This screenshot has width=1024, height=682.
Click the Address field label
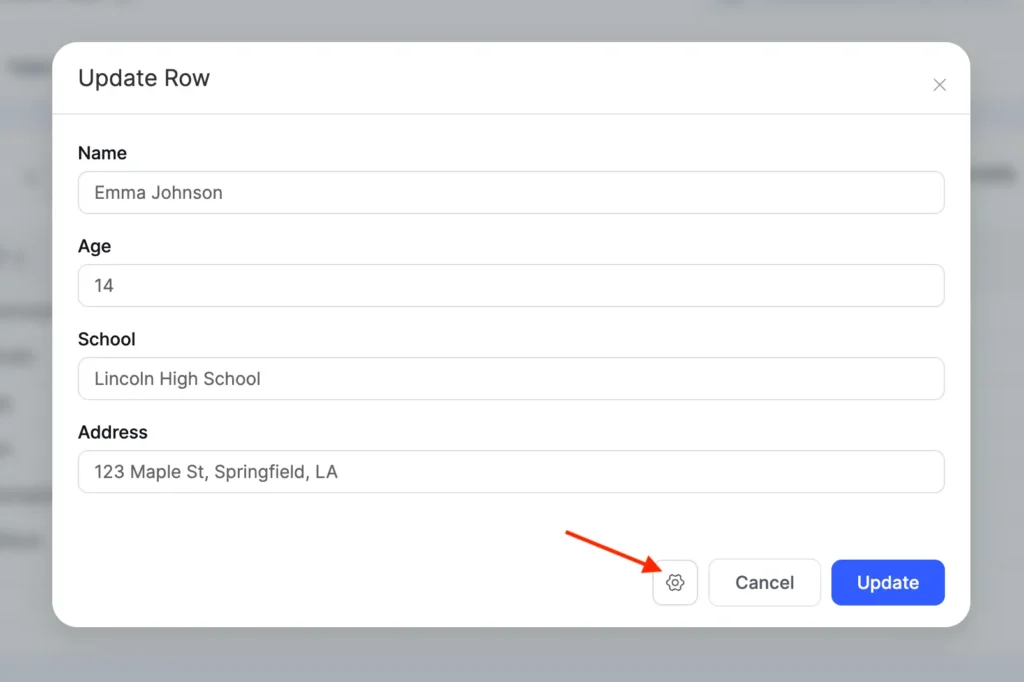pos(113,432)
